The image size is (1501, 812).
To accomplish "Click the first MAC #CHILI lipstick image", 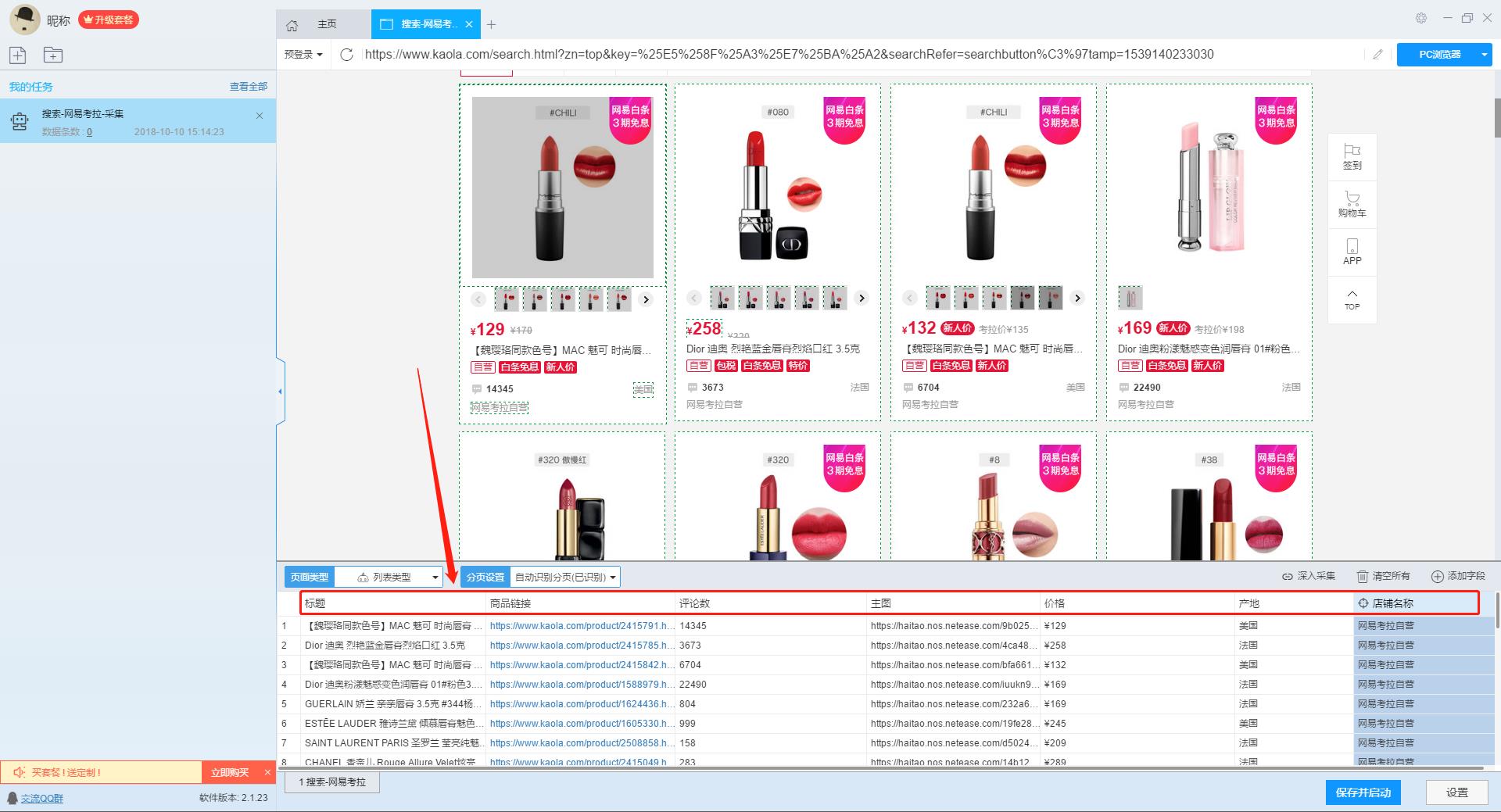I will click(563, 188).
